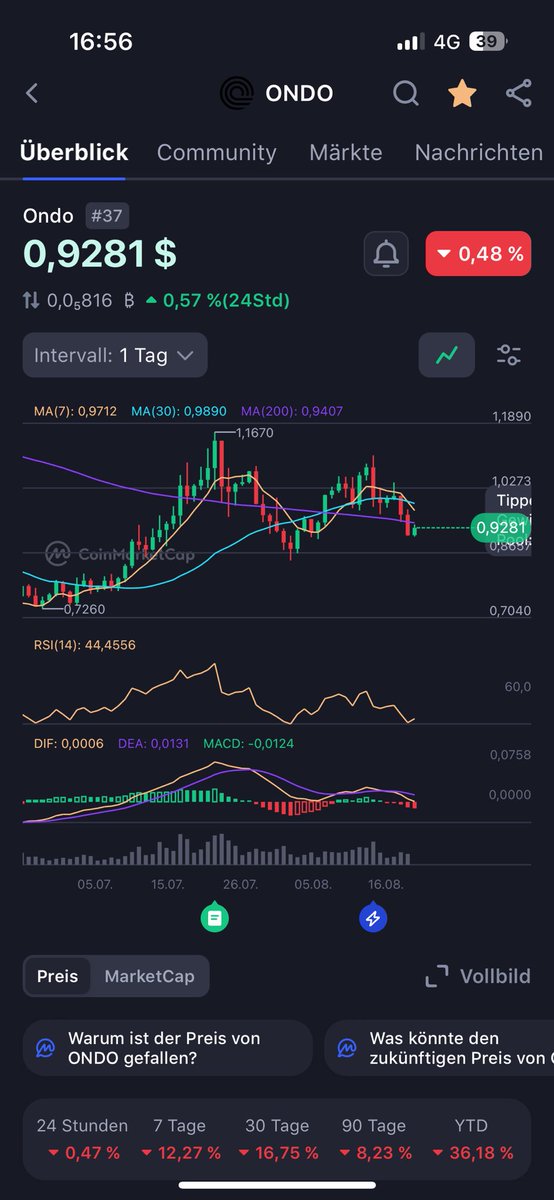Tap the share icon
Image resolution: width=554 pixels, height=1200 pixels.
(x=518, y=94)
